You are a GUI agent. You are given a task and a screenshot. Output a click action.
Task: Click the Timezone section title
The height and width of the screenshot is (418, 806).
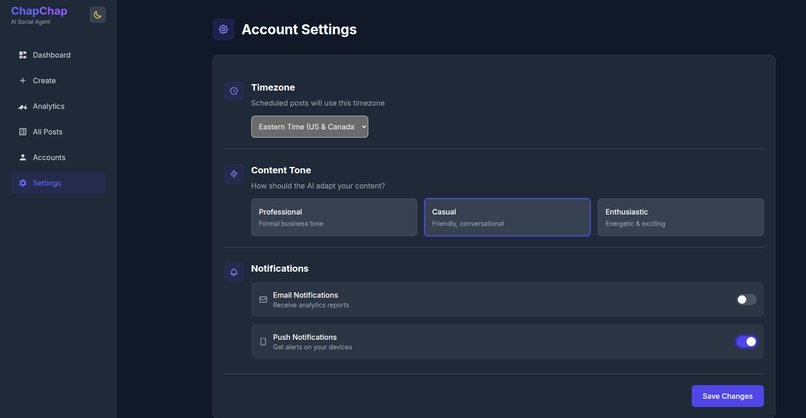tap(273, 87)
